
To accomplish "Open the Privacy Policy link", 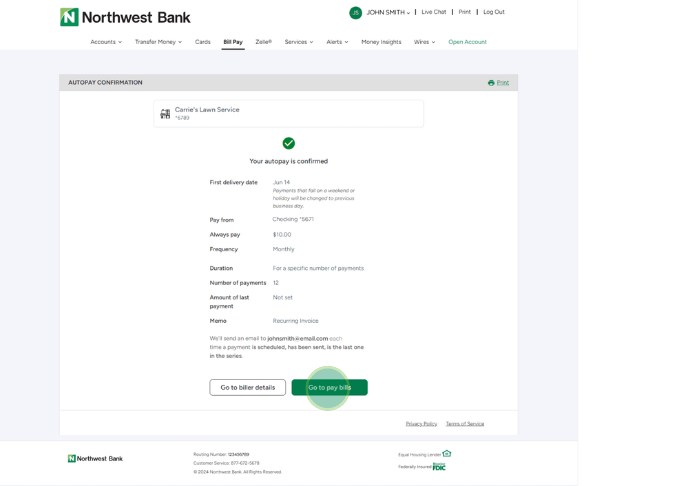I will pos(421,424).
